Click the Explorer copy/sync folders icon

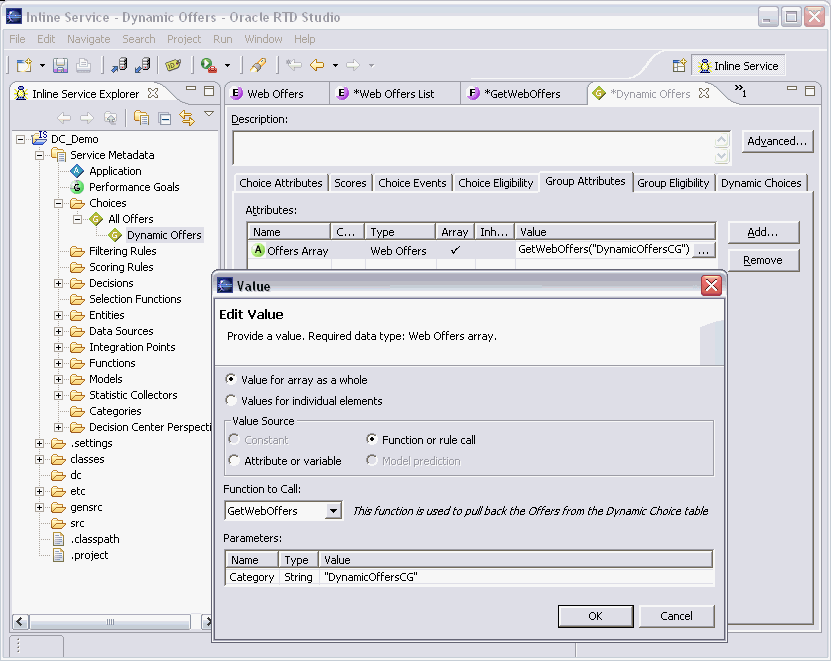[x=141, y=118]
